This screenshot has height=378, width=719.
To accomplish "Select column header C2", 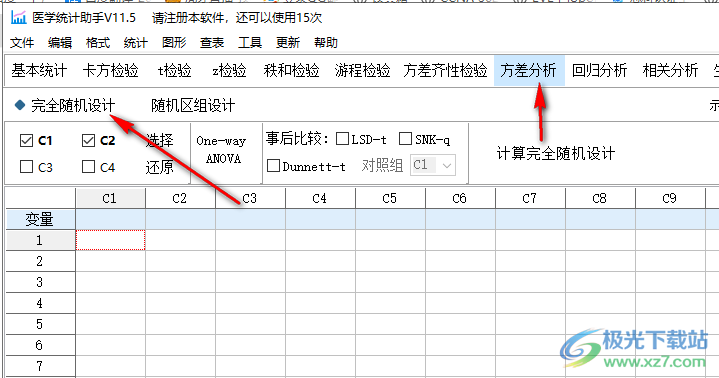I will (x=180, y=198).
